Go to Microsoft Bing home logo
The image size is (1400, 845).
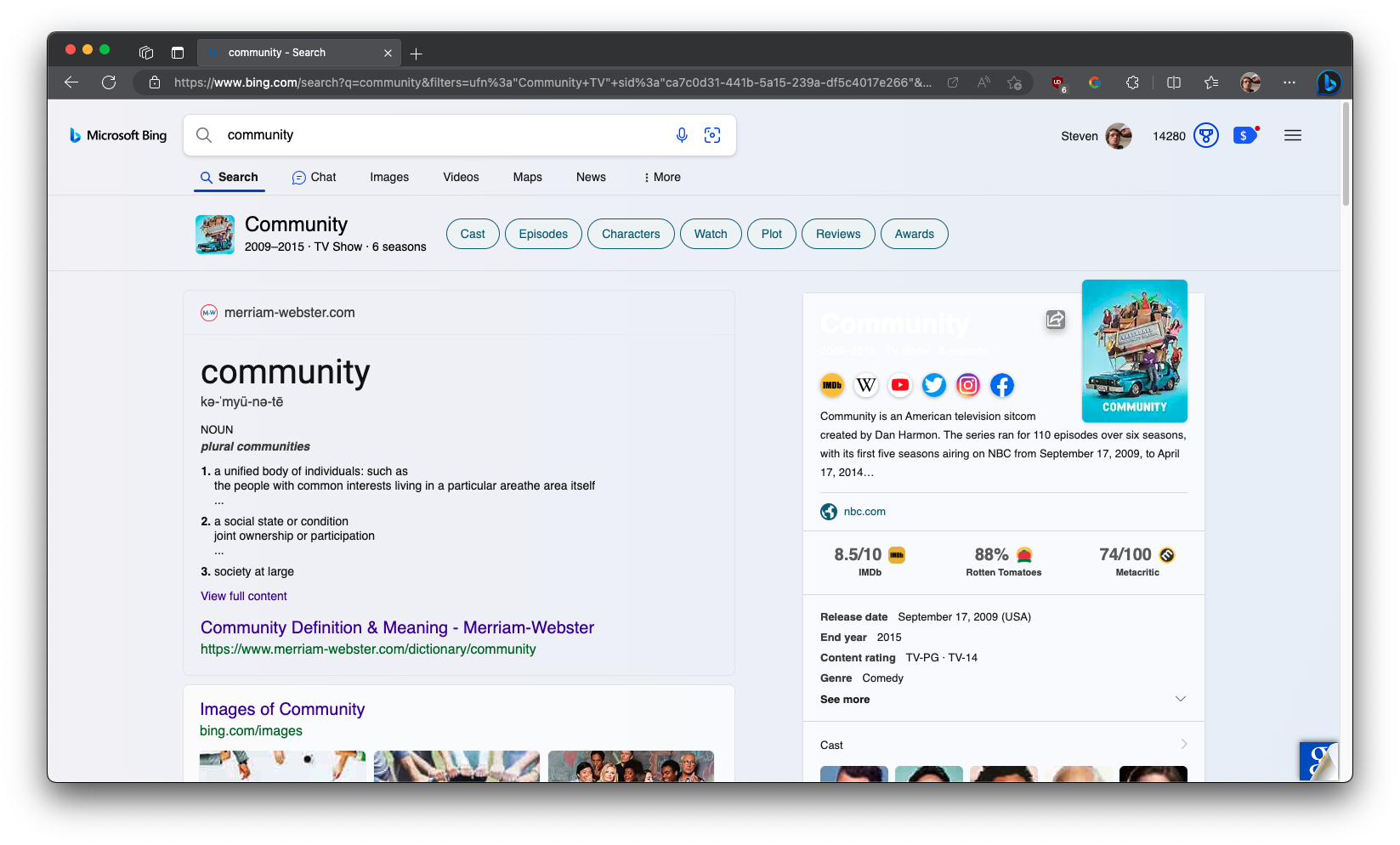click(118, 135)
